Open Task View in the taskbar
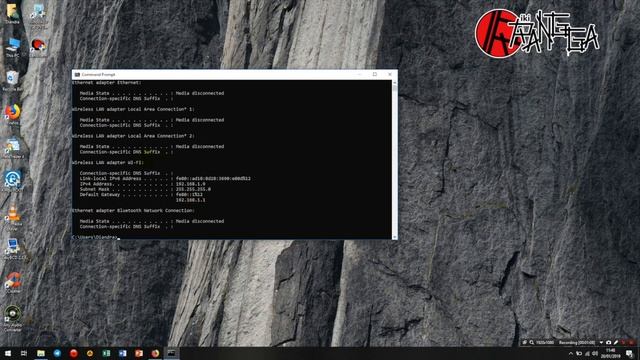The image size is (640, 360). pos(24,353)
